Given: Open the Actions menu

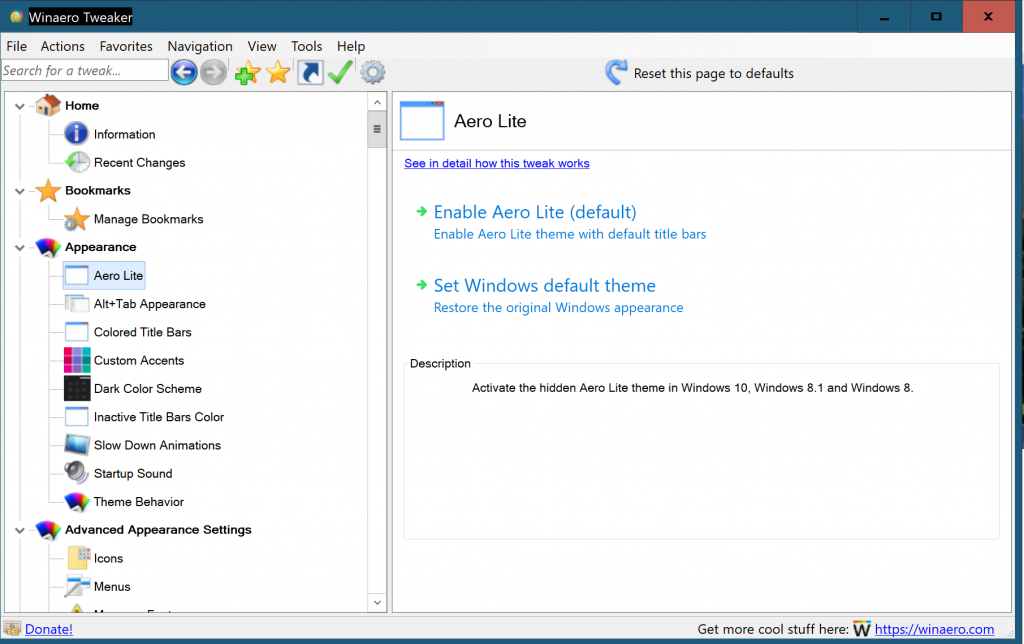Looking at the screenshot, I should tap(63, 46).
